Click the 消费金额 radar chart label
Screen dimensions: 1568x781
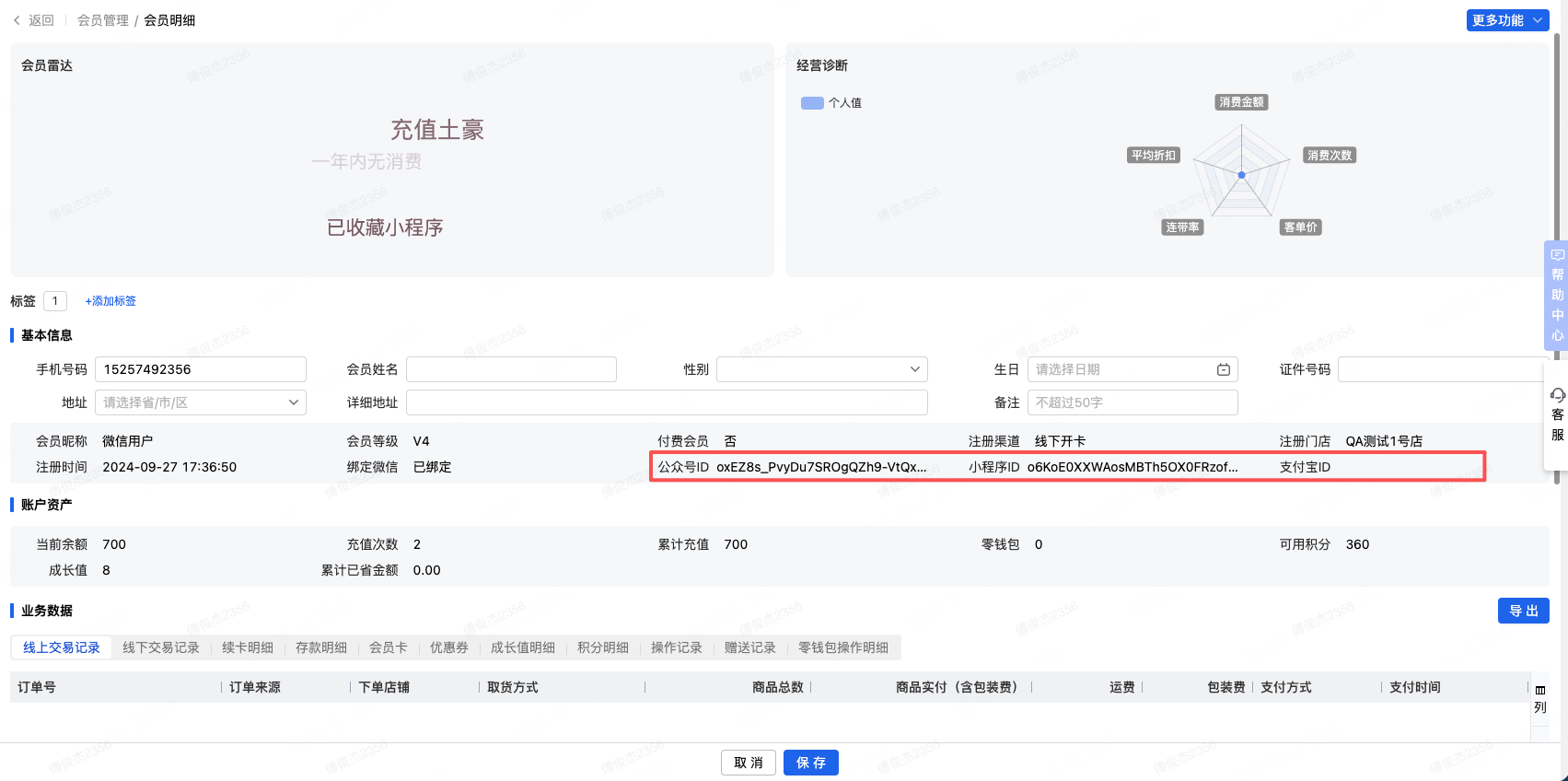(x=1241, y=102)
